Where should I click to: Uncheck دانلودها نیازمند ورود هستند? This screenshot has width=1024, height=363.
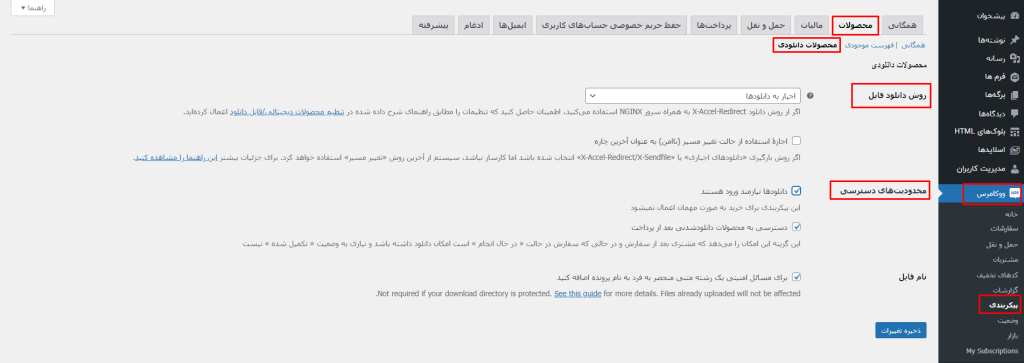[x=796, y=191]
